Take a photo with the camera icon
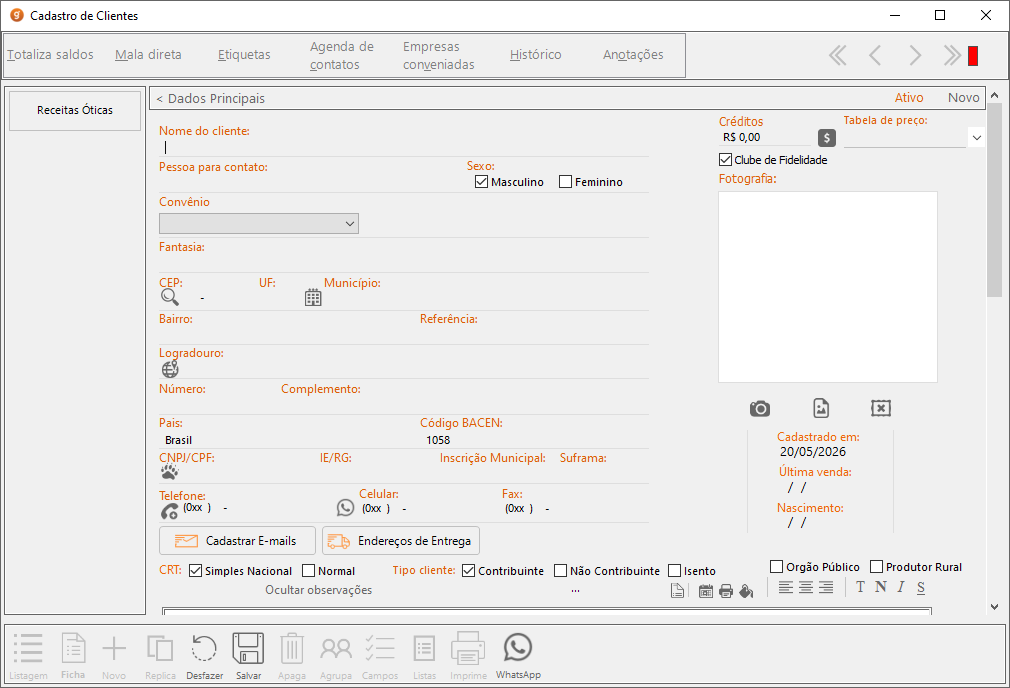The width and height of the screenshot is (1010, 688). (x=760, y=408)
